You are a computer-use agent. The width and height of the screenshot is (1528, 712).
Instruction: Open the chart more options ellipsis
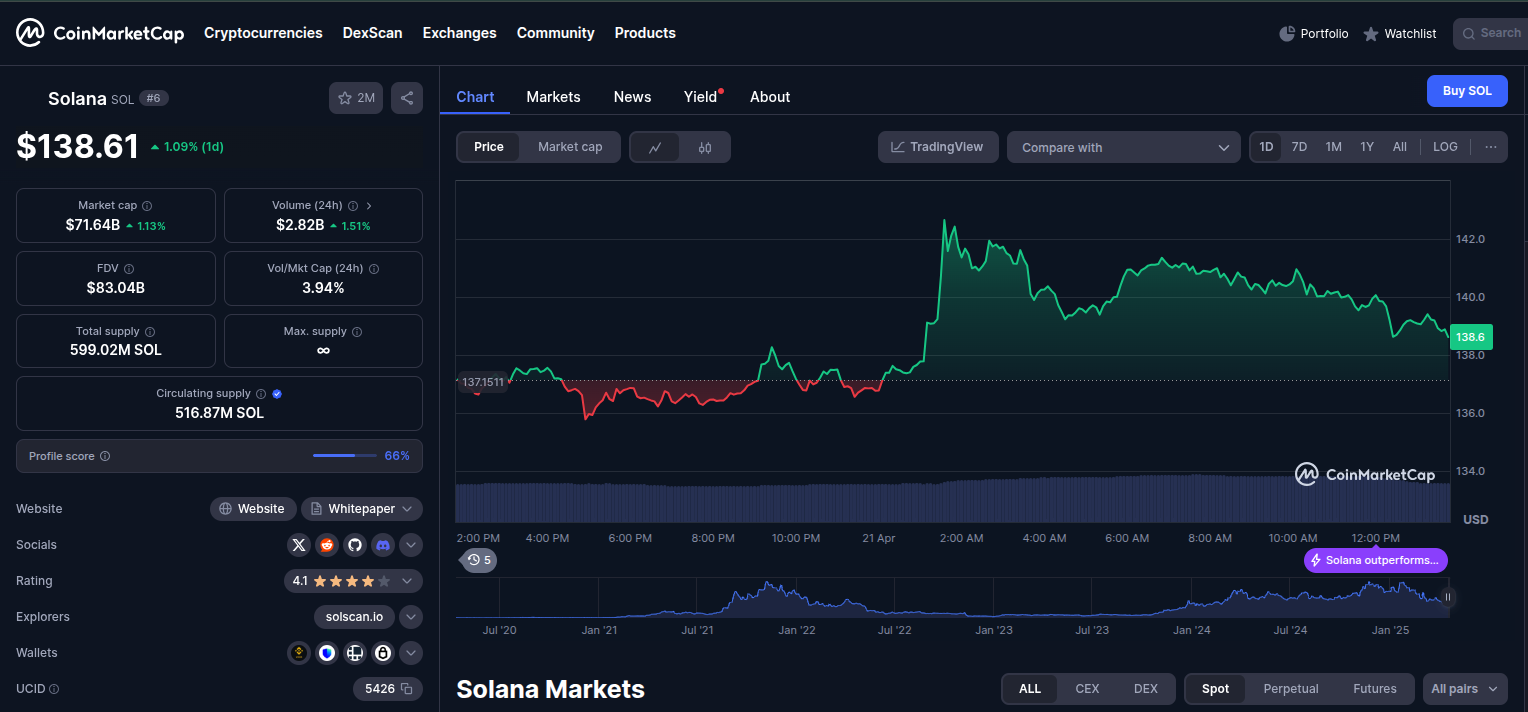(1491, 147)
